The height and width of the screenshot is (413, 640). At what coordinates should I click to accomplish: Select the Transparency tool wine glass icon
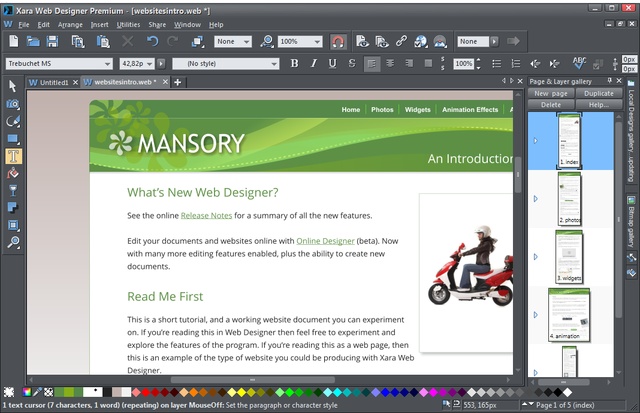point(13,191)
